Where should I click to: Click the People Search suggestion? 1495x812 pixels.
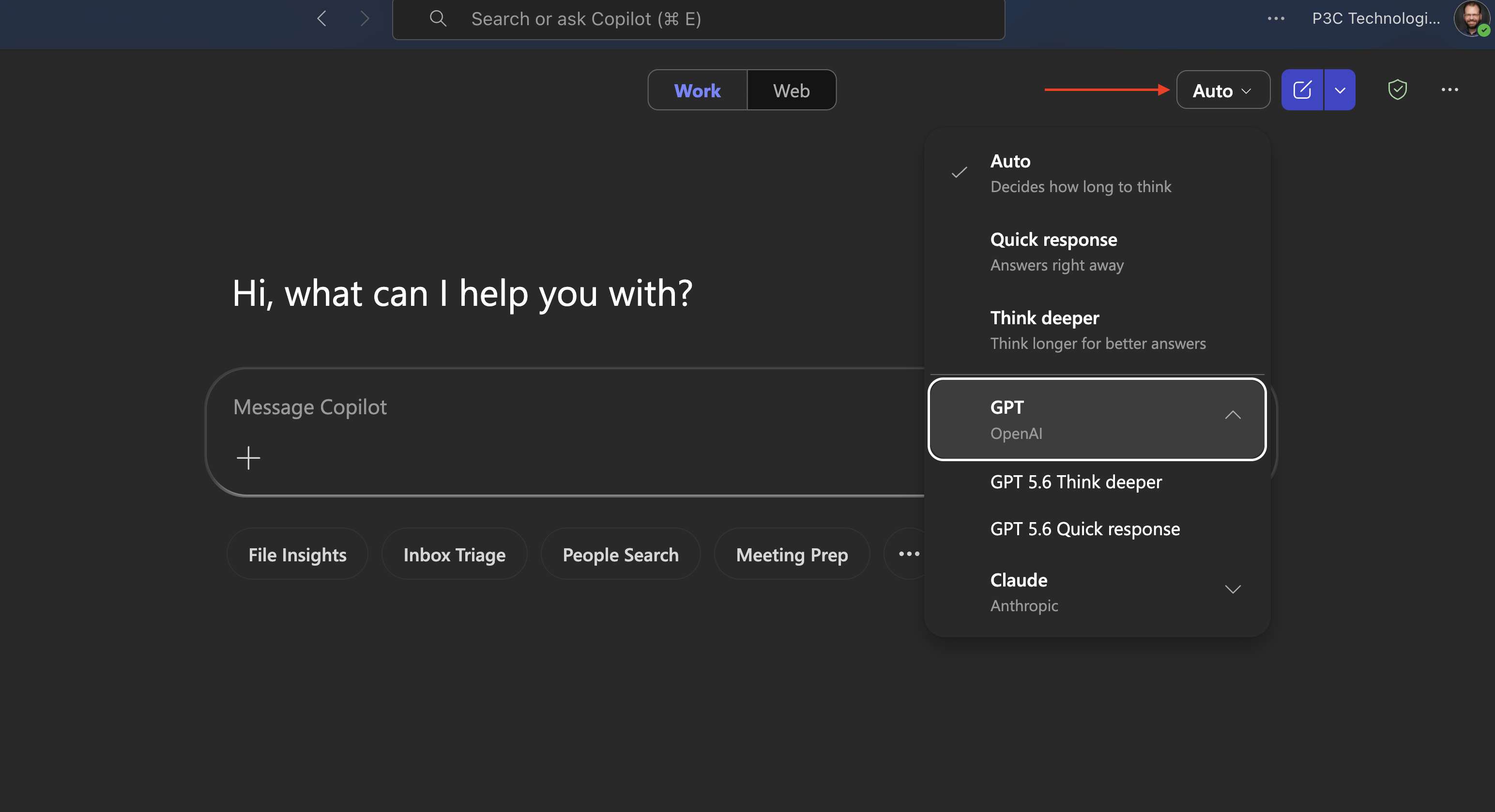(x=620, y=554)
